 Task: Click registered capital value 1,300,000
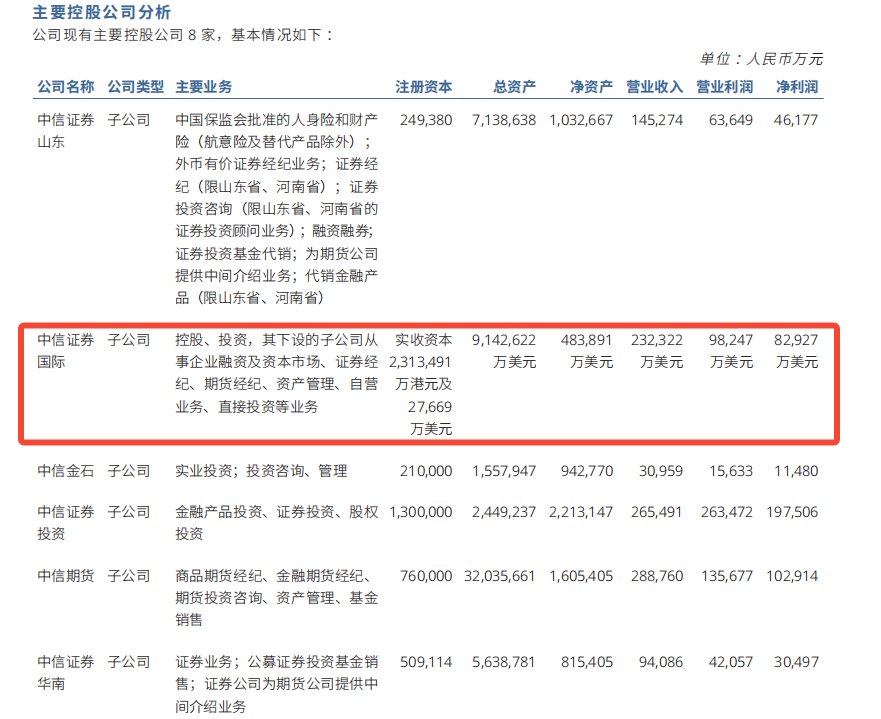click(420, 512)
